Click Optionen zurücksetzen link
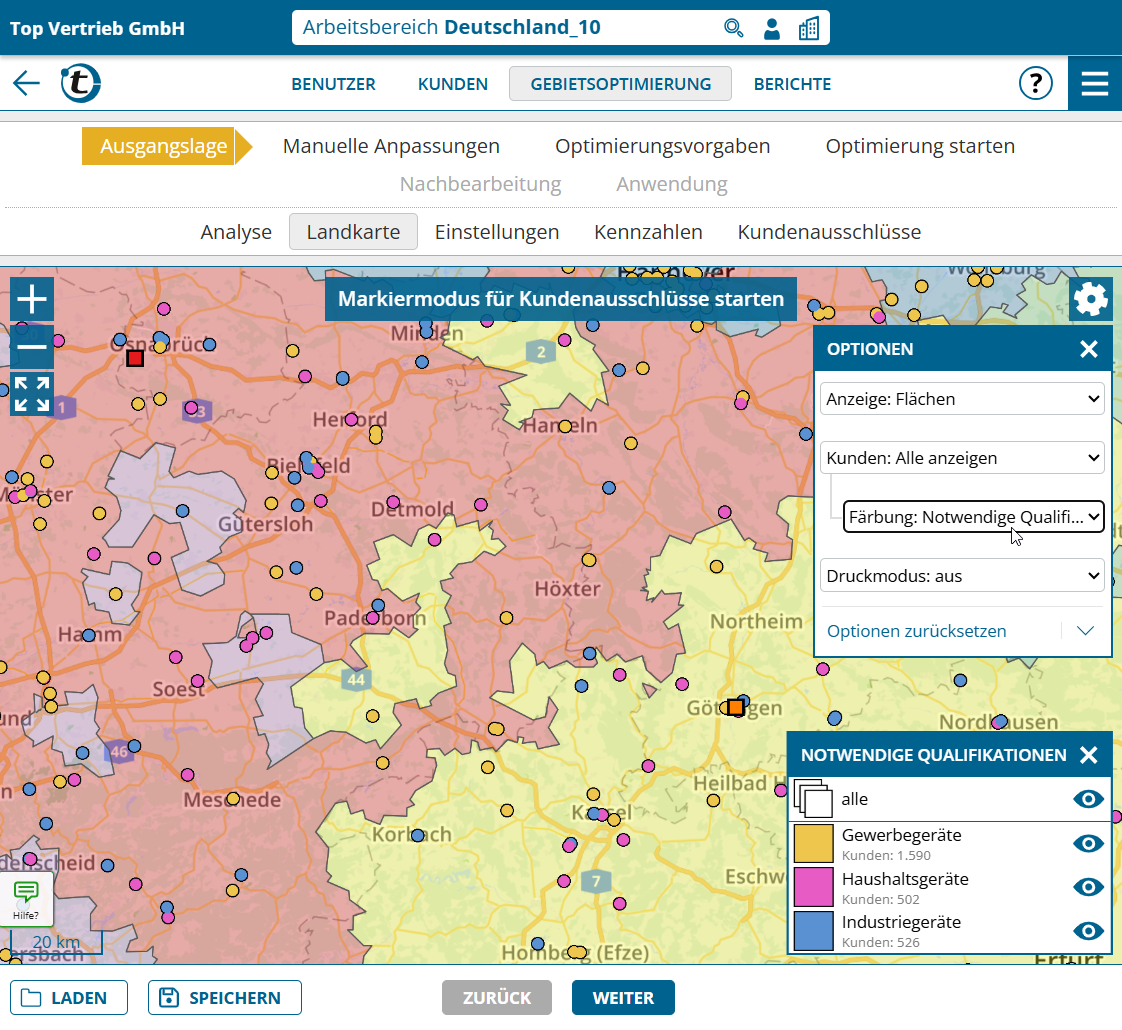 [x=917, y=631]
